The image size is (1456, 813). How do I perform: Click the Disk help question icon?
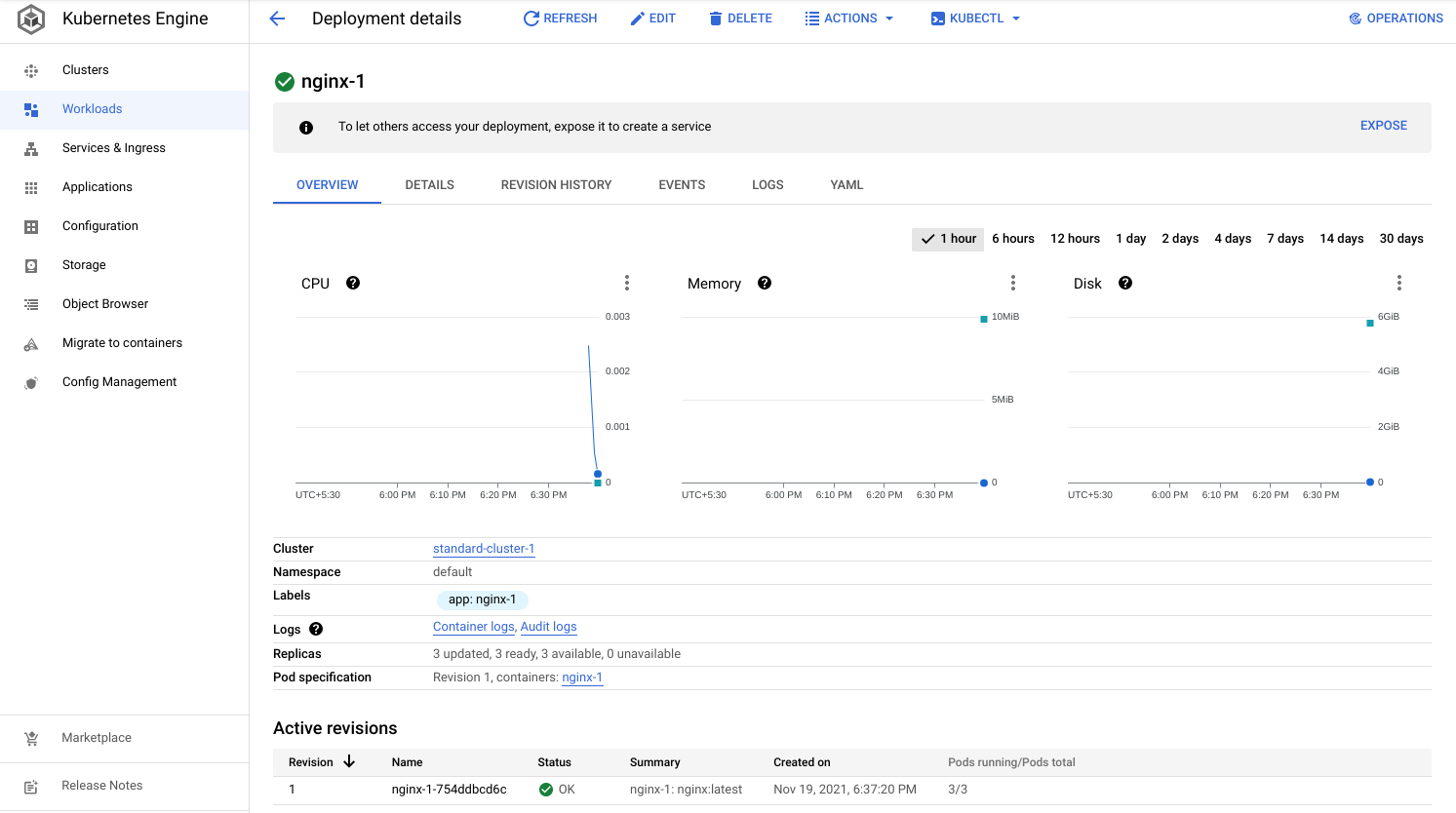click(1125, 283)
